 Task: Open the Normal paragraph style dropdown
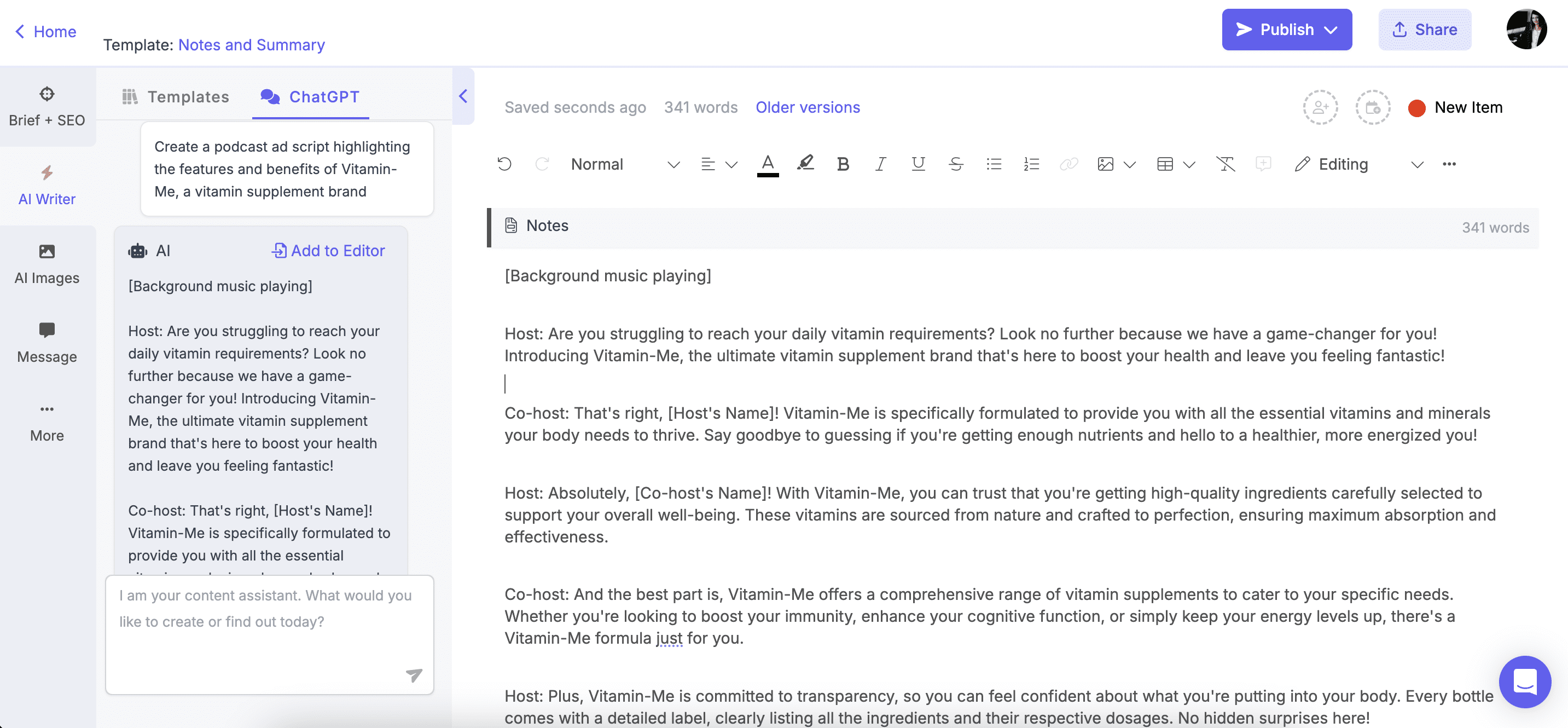pyautogui.click(x=625, y=165)
